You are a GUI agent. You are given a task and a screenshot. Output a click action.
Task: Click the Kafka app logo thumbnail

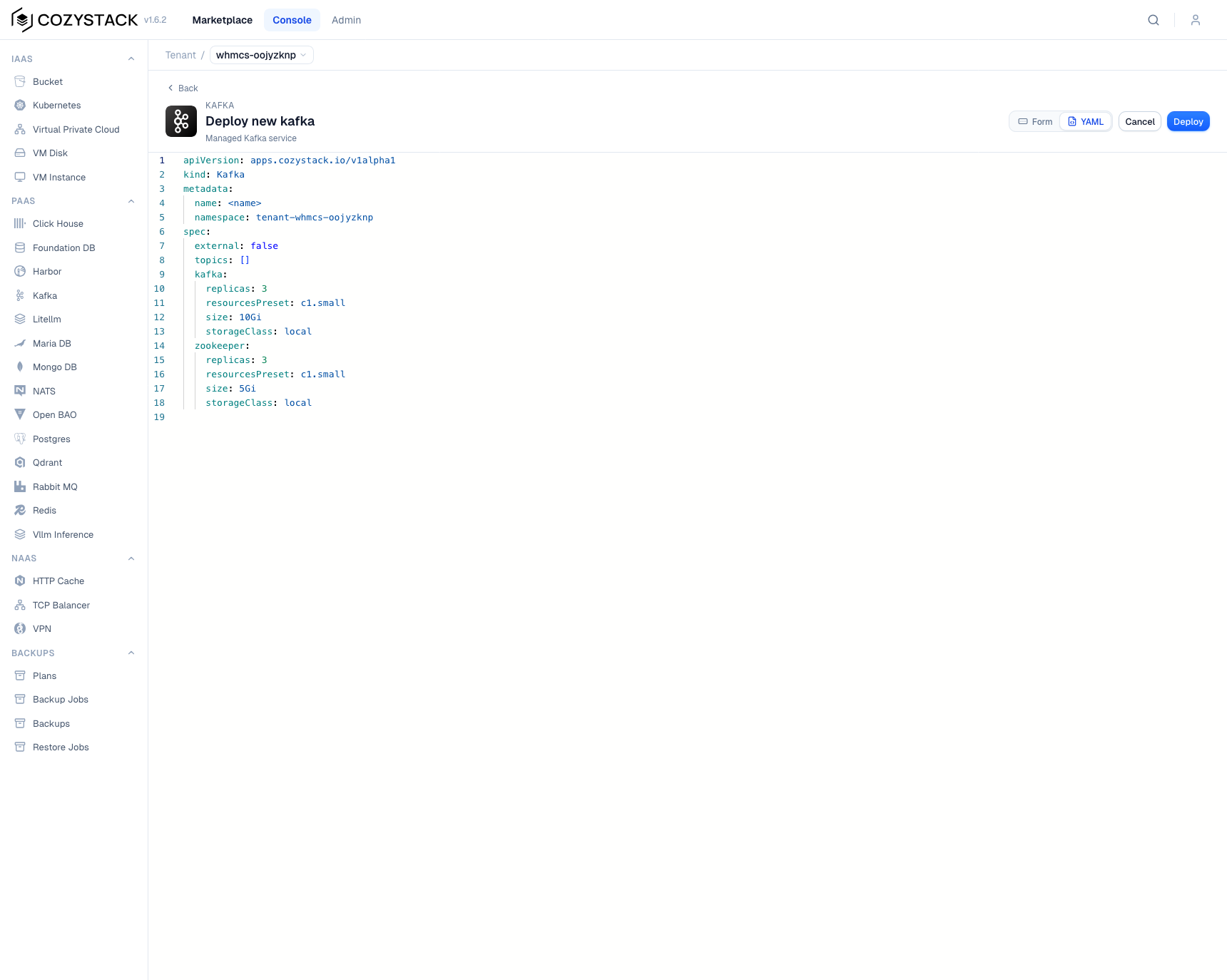coord(181,121)
